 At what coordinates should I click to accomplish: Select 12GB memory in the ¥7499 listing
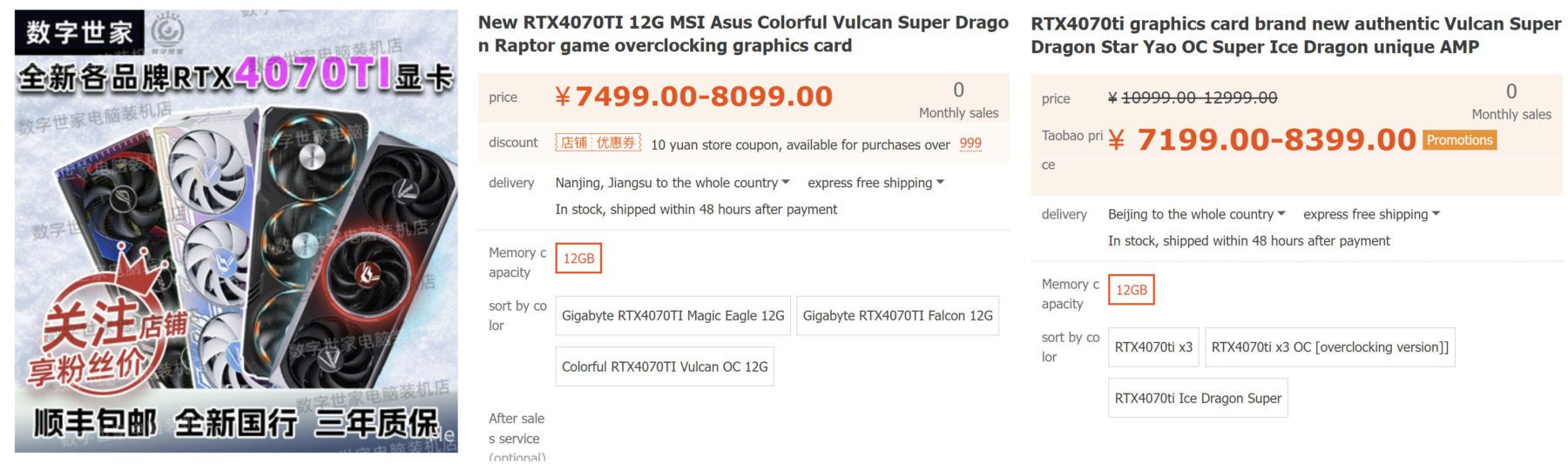coord(578,259)
